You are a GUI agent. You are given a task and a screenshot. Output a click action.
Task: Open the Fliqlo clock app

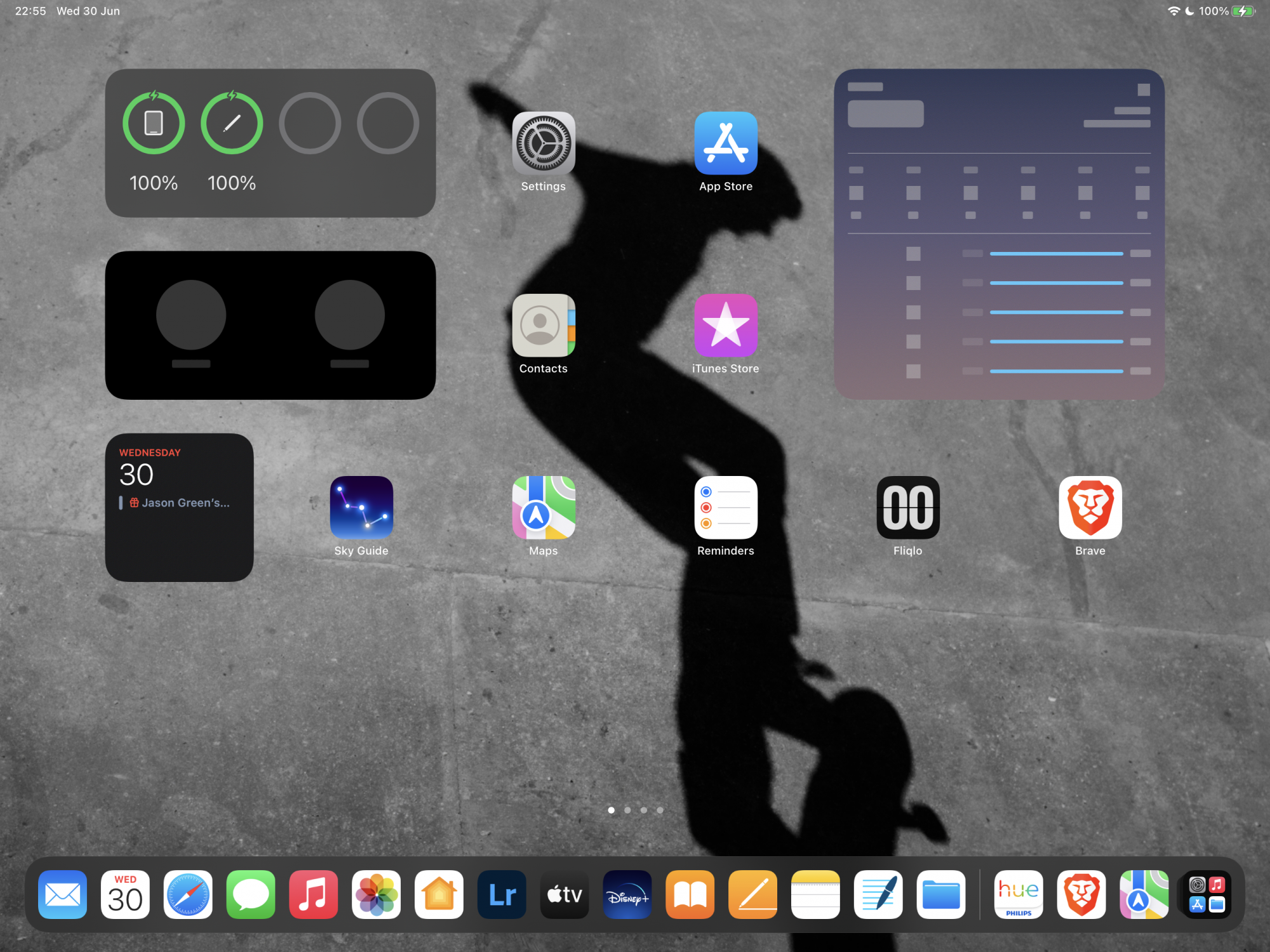[908, 508]
